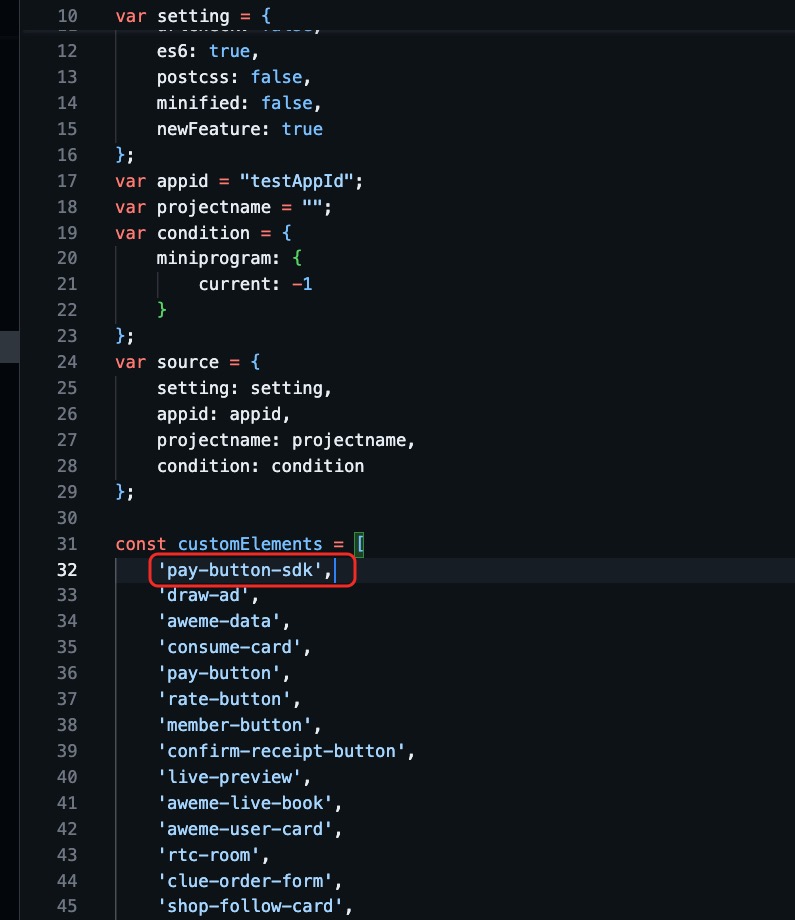The width and height of the screenshot is (795, 920).
Task: Click the -1 value after current
Action: tap(302, 285)
